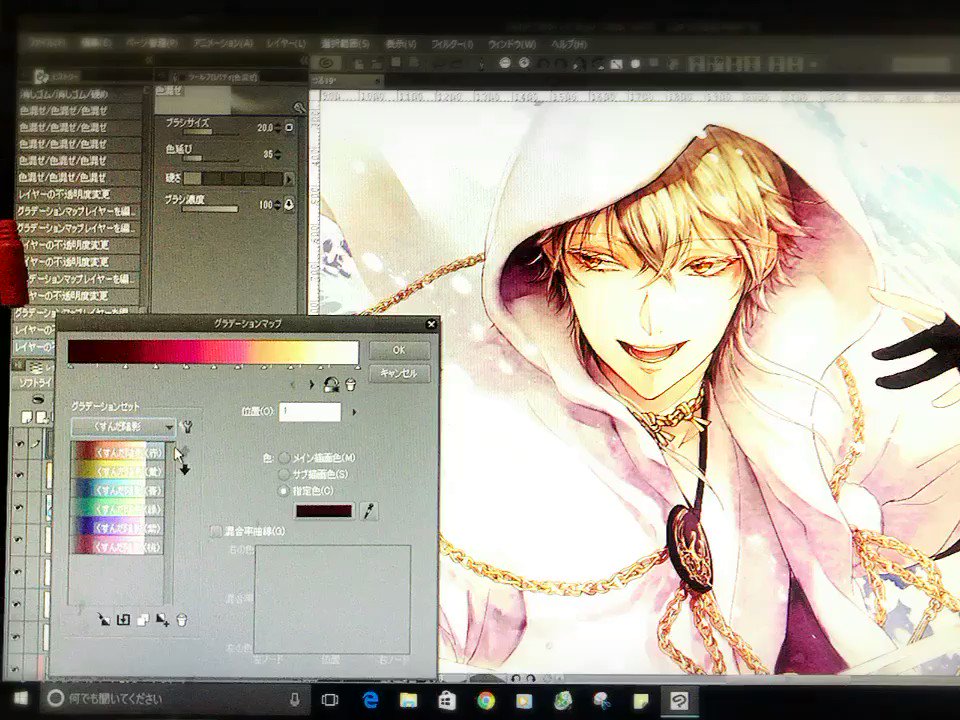This screenshot has width=960, height=720.
Task: Select サブ描画色(S) radio option
Action: (284, 474)
